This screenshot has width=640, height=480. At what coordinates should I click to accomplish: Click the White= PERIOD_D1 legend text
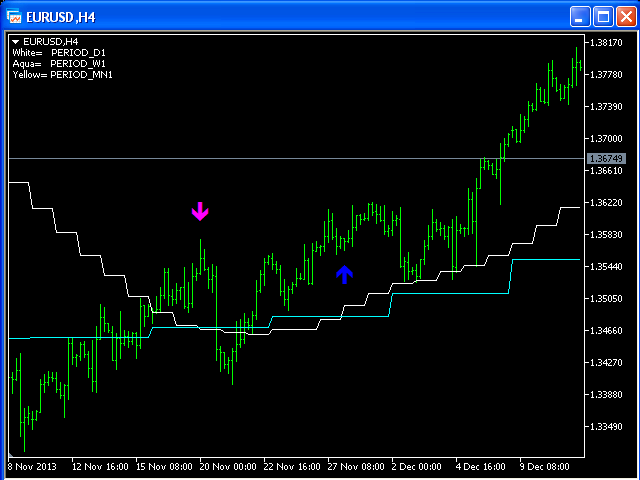tap(58, 52)
